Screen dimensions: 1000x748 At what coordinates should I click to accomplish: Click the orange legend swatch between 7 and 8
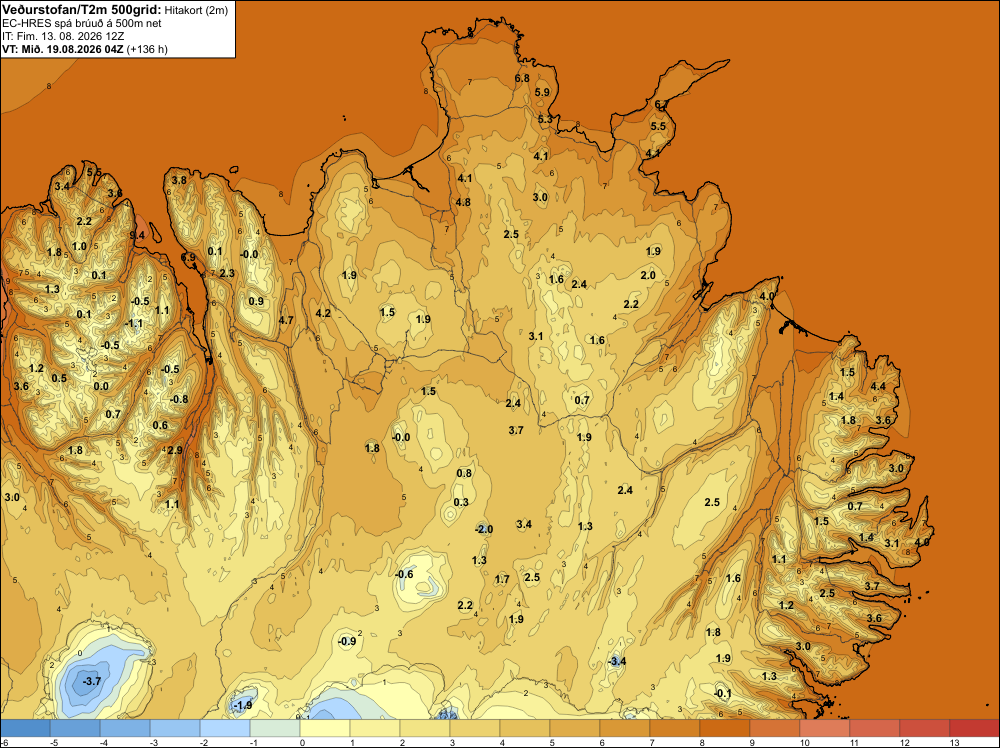coord(675,728)
